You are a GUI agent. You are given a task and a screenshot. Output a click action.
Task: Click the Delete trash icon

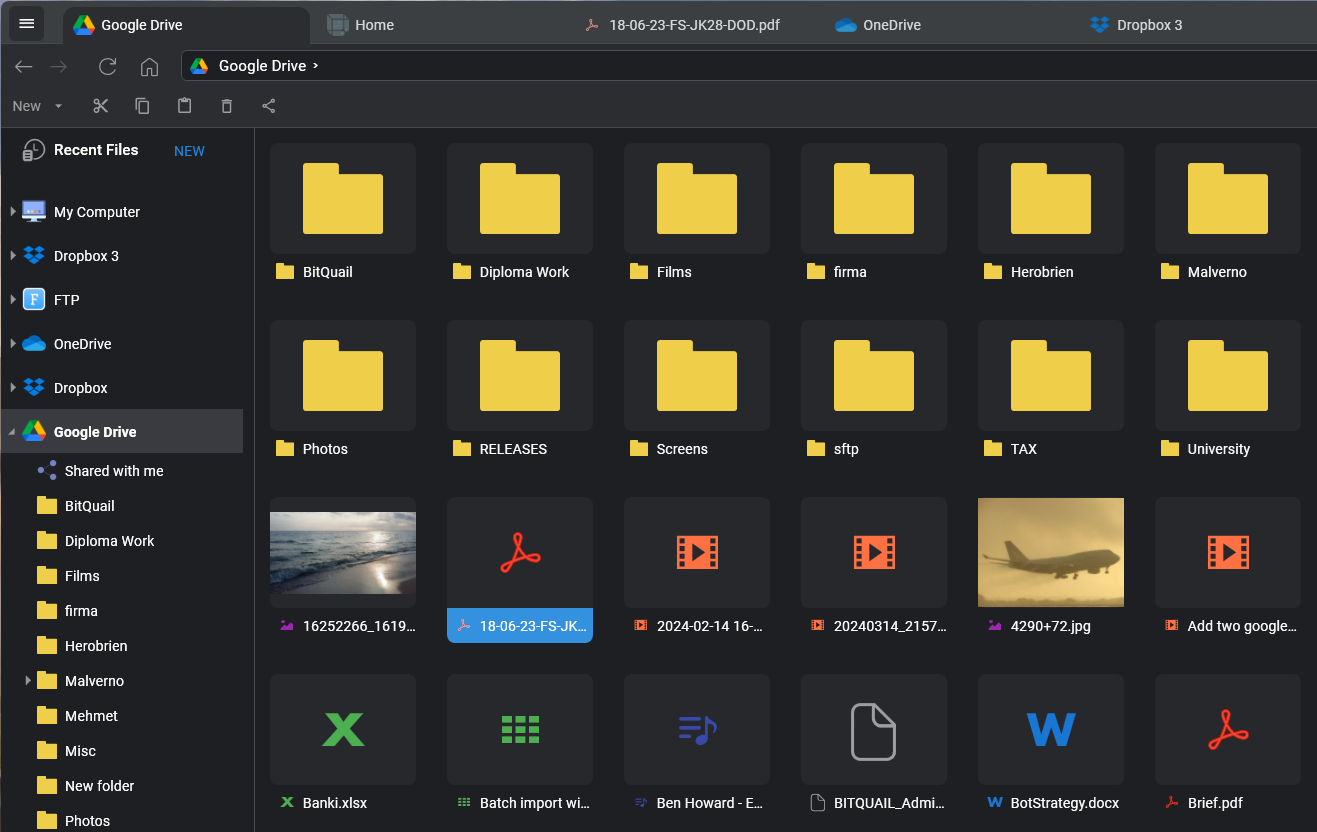226,106
